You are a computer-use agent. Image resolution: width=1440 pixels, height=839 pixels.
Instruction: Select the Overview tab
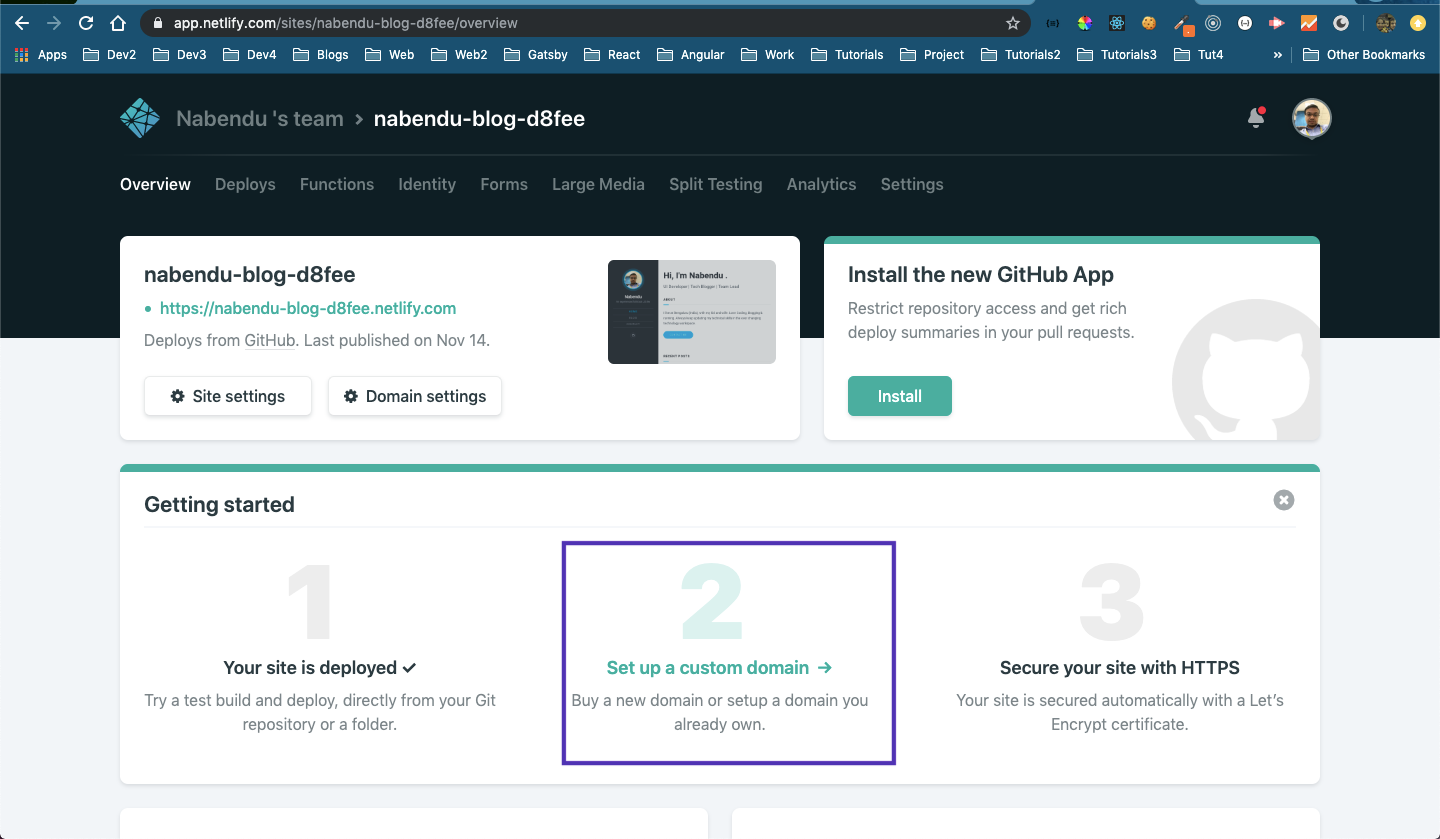pos(155,184)
